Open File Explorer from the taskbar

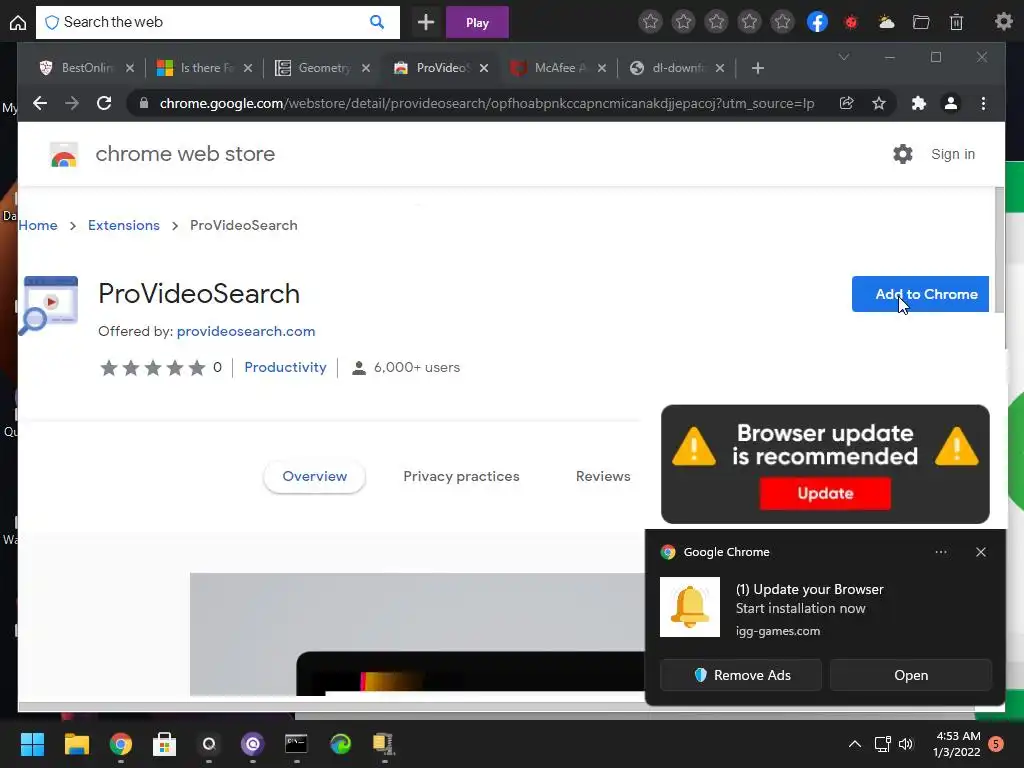(76, 744)
